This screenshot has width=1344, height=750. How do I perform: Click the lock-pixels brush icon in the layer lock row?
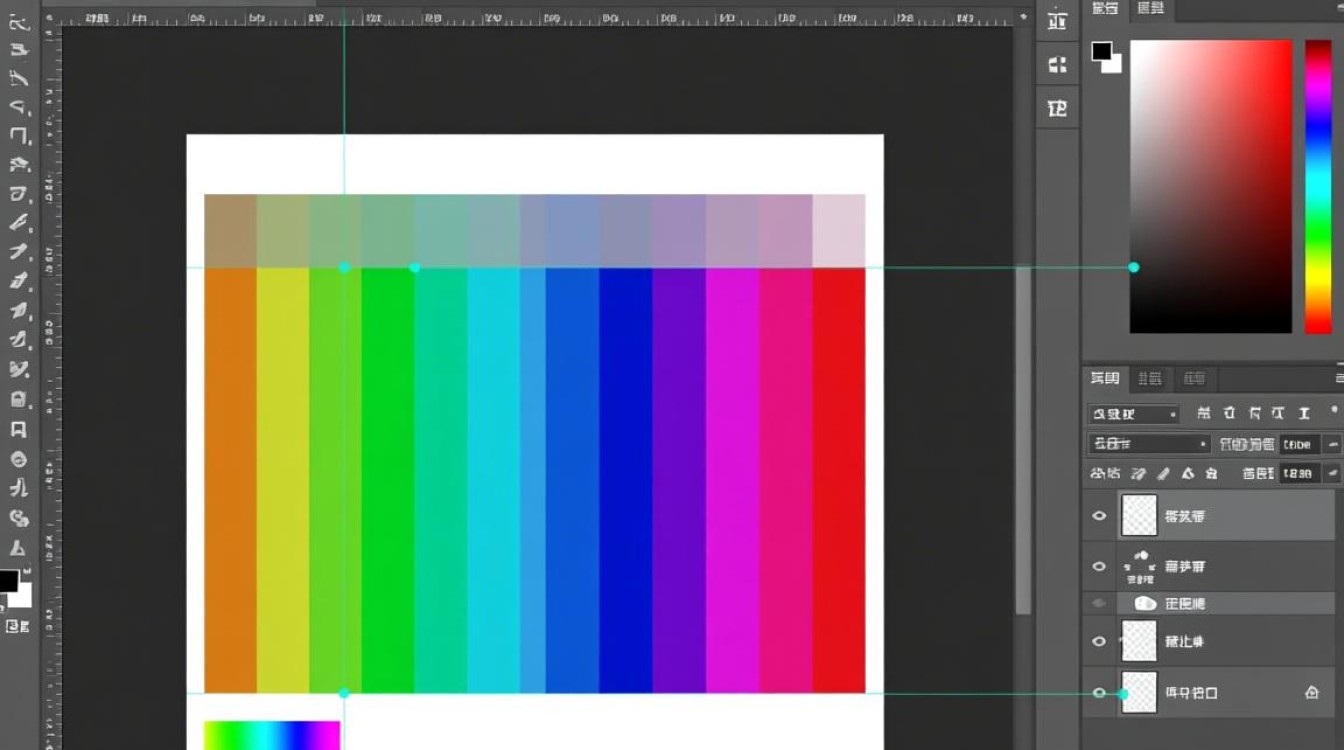(1163, 473)
